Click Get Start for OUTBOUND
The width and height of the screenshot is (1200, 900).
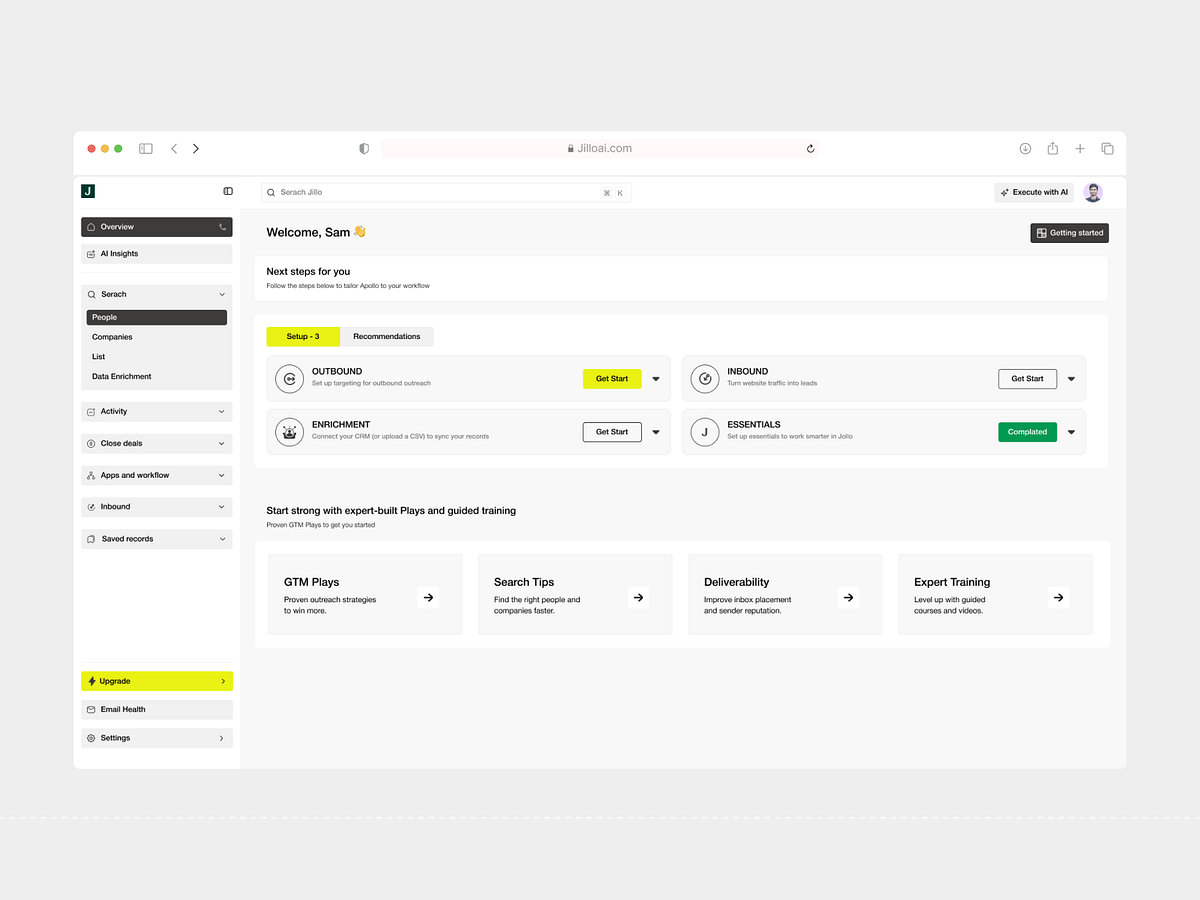[x=612, y=379]
